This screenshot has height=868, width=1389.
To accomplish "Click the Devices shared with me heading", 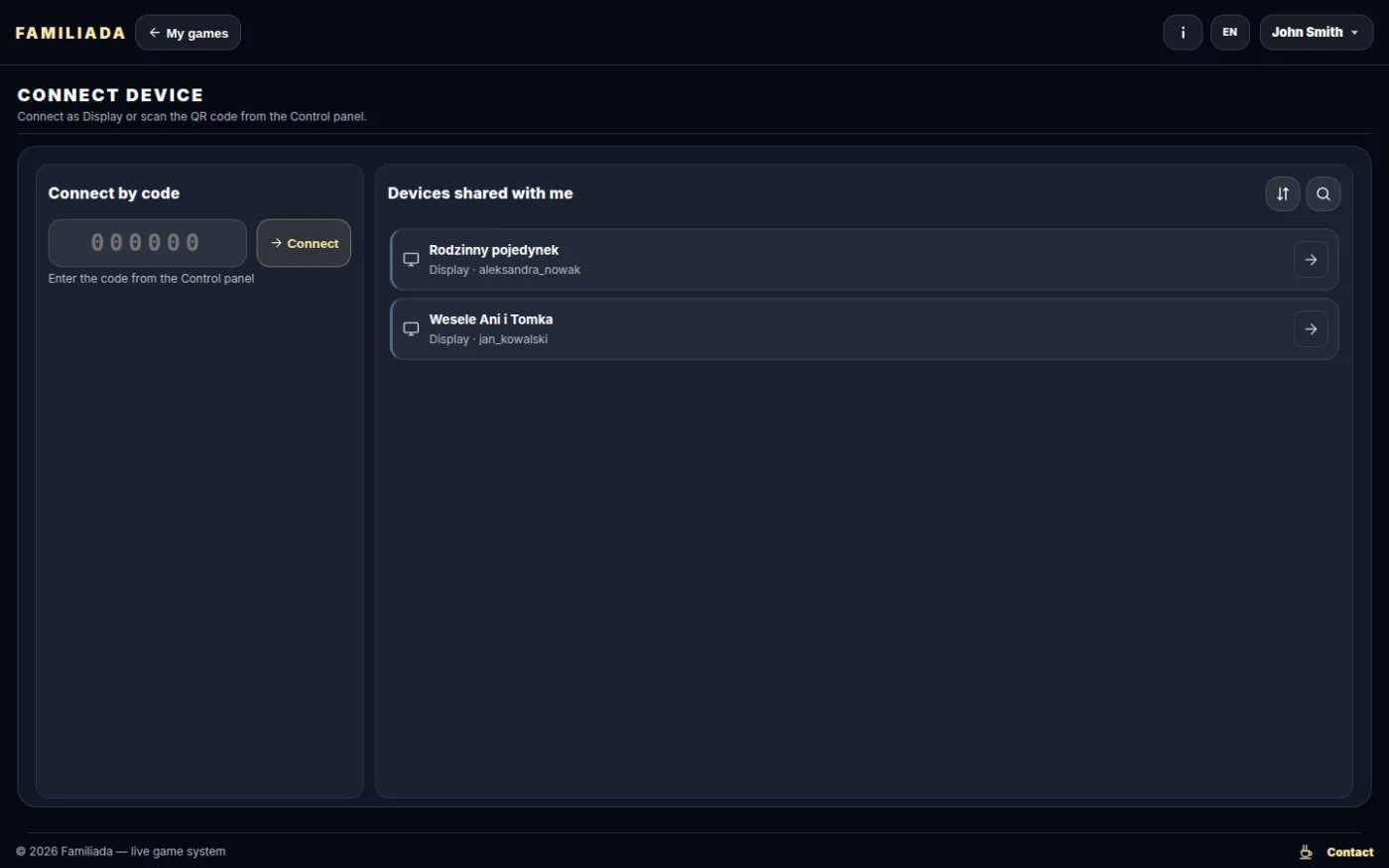I will pos(480,193).
